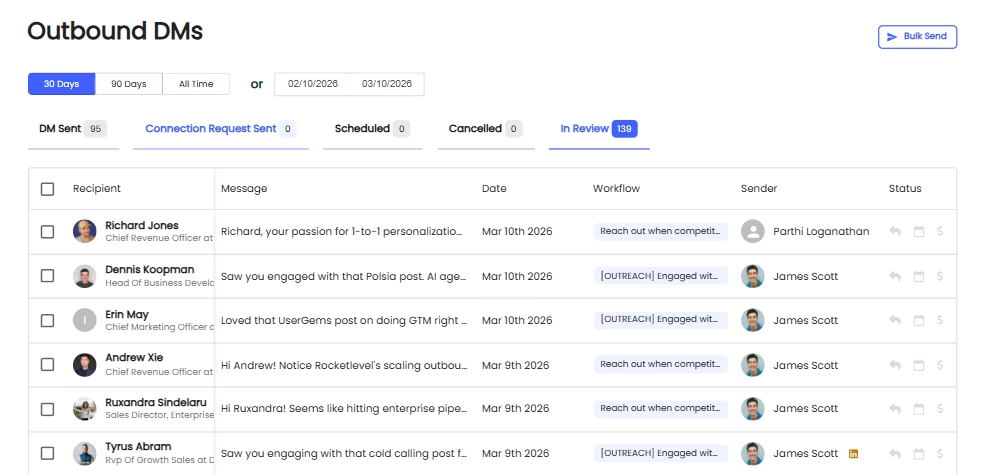
Task: Click start date field 02/10/2026
Action: [313, 84]
